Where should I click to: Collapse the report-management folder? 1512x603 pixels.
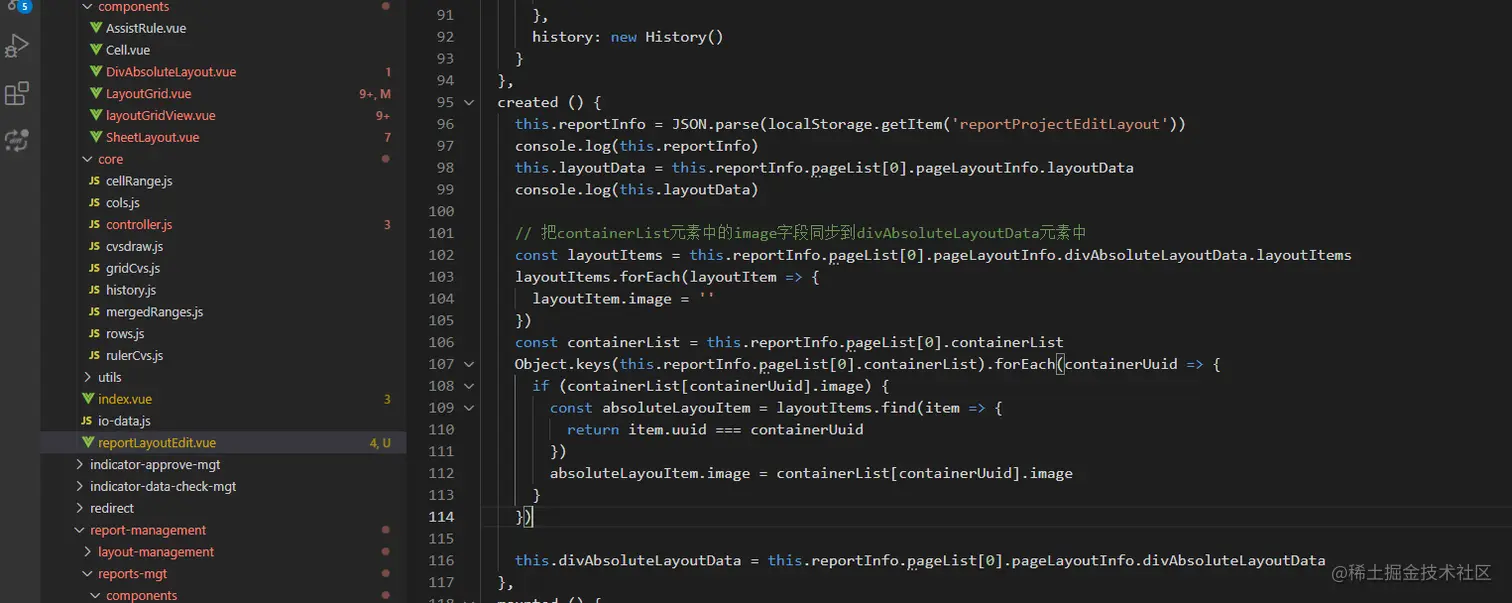click(x=80, y=530)
